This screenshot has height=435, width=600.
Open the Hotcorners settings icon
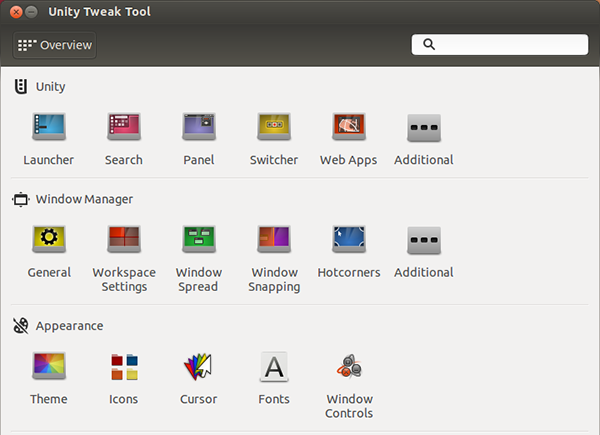pos(349,239)
